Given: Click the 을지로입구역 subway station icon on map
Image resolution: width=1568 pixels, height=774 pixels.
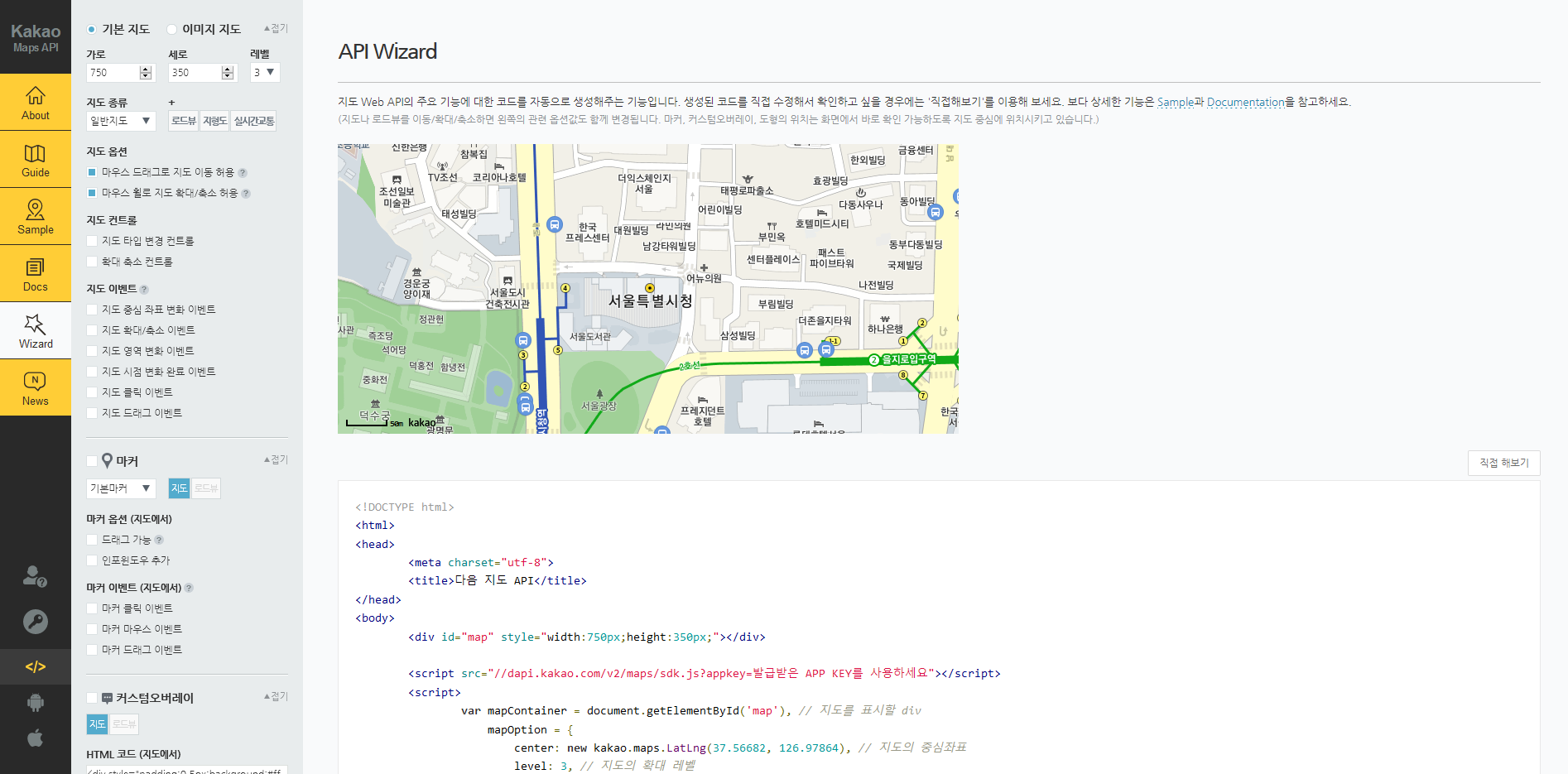Looking at the screenshot, I should tap(873, 359).
